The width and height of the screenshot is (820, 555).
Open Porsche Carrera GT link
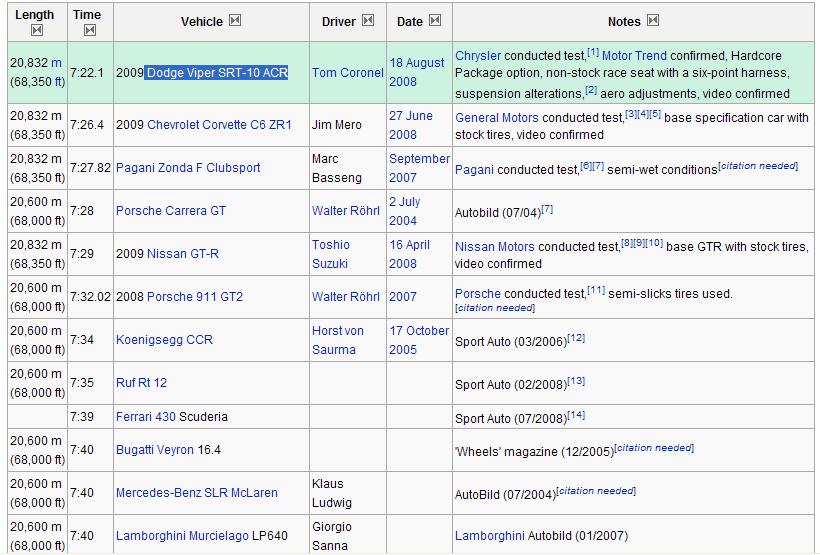171,211
